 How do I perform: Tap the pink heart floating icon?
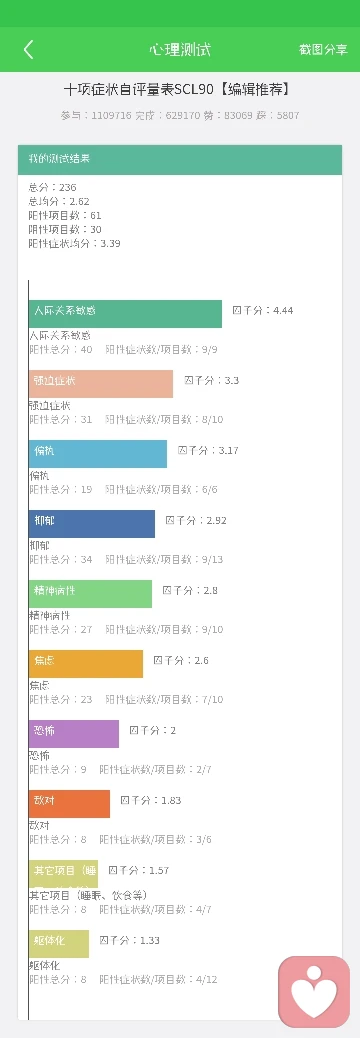(x=314, y=992)
